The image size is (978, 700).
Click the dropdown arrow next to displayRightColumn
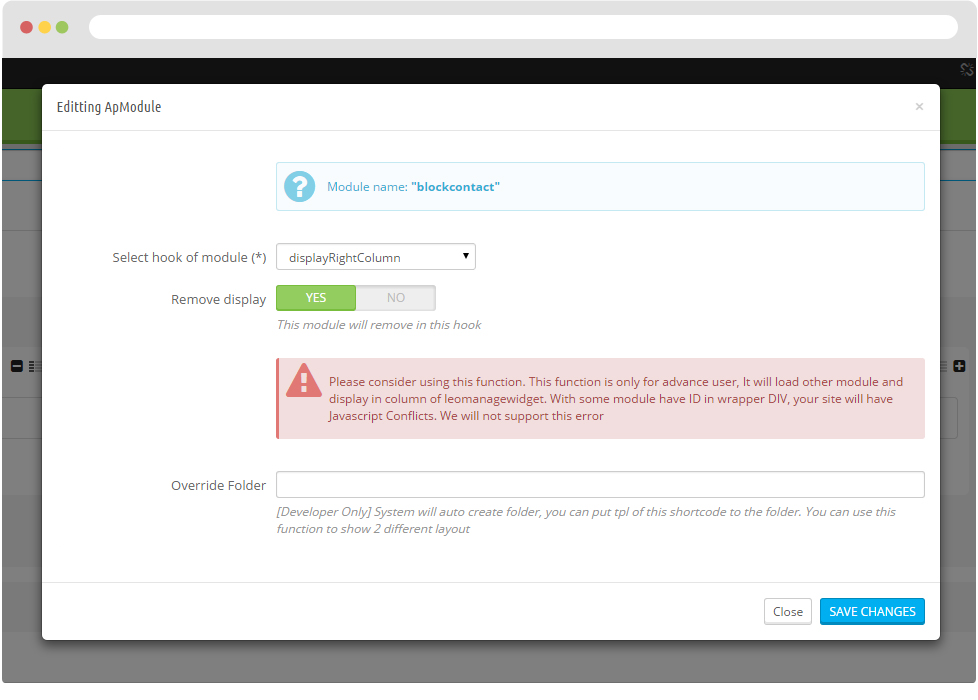(x=465, y=256)
